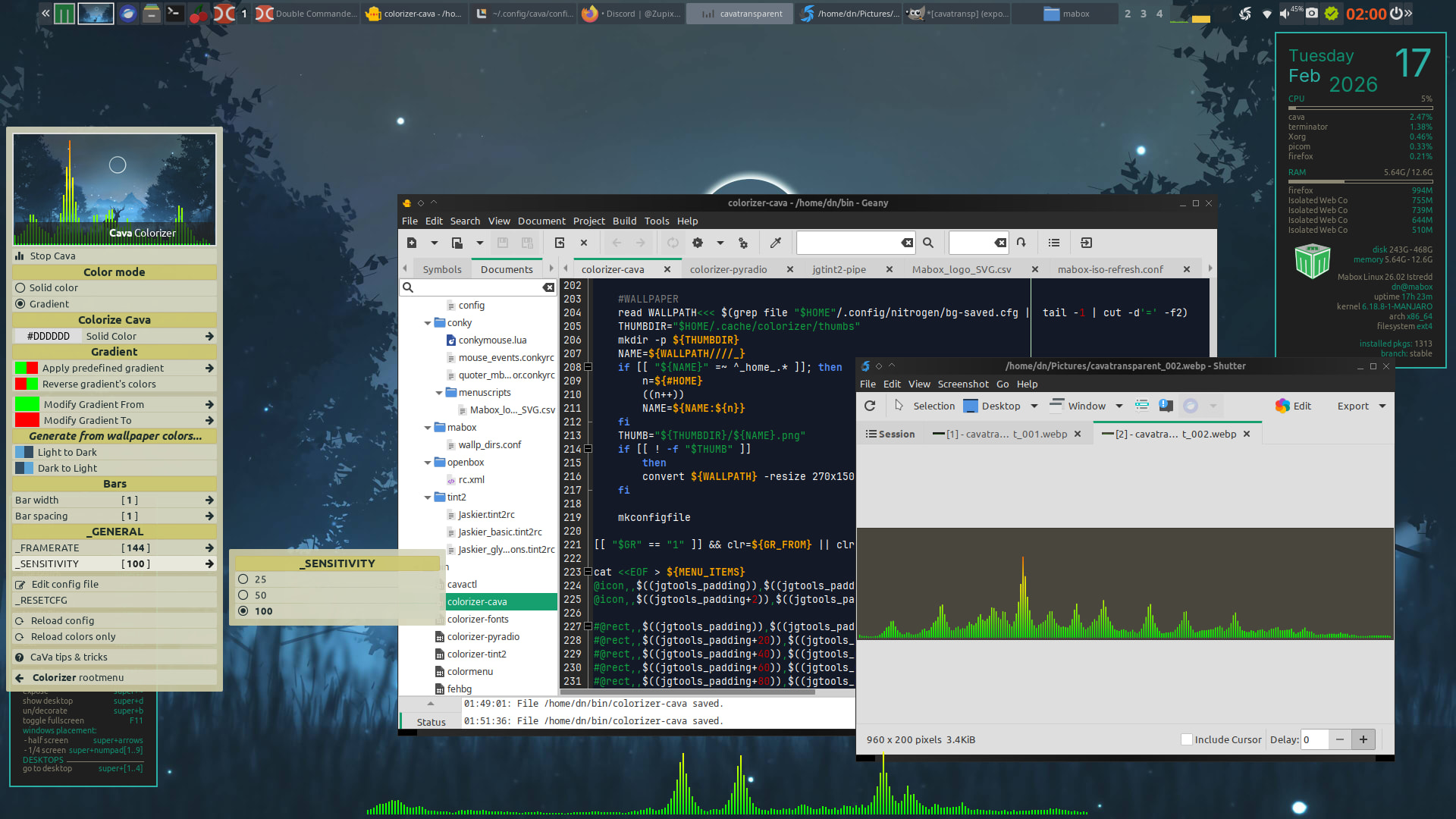Viewport: 1456px width, 819px height.
Task: Click the build gear icon in Geany
Action: tap(698, 243)
